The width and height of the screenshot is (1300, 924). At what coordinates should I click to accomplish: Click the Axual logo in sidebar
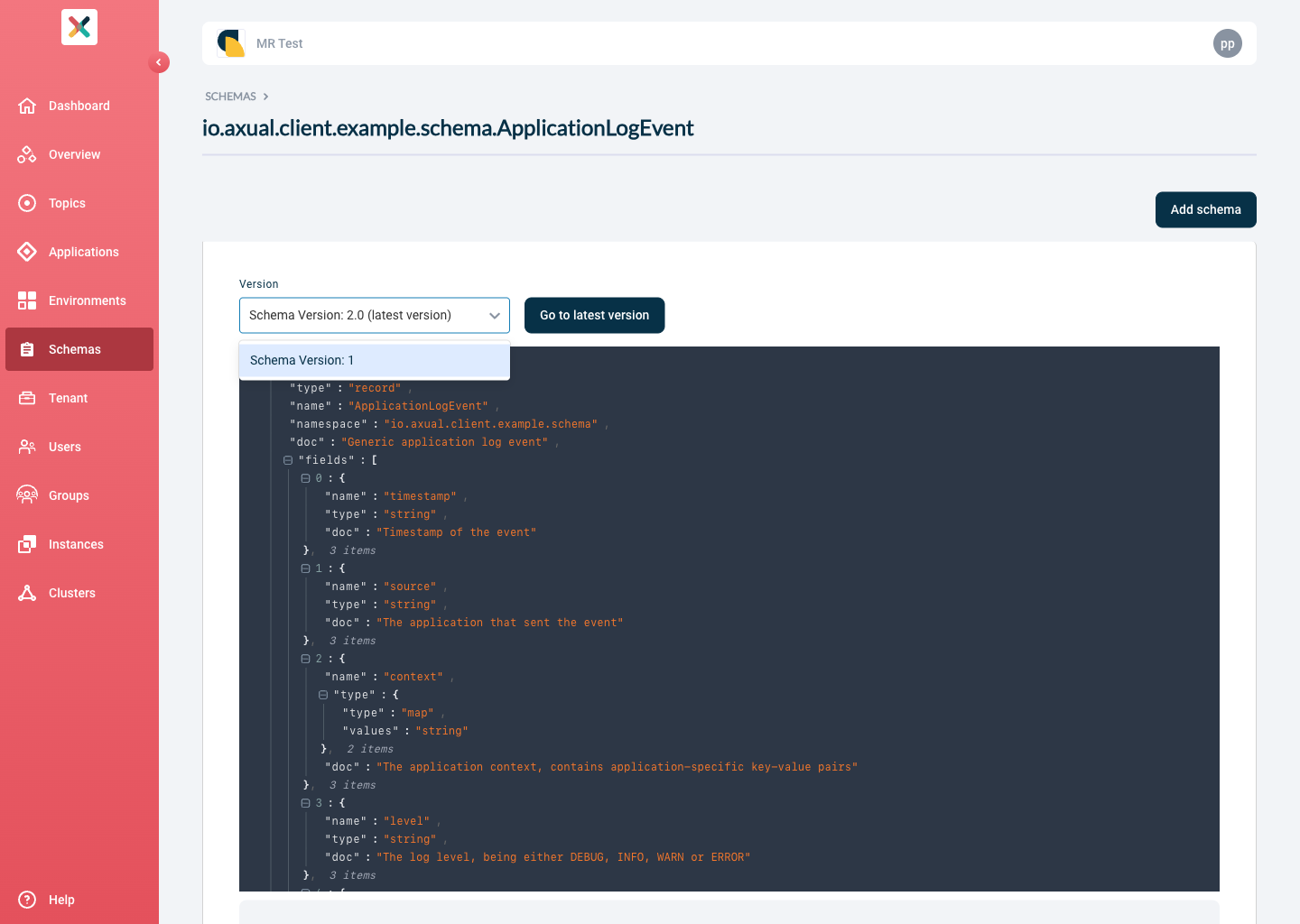coord(79,27)
